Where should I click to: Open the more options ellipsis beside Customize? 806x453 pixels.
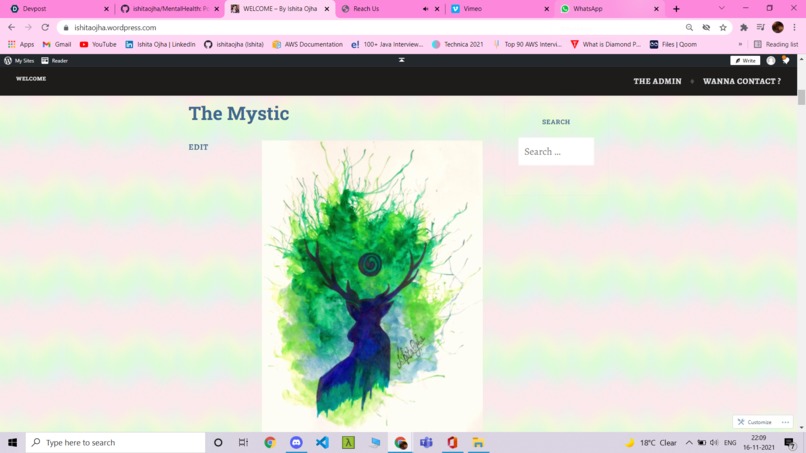(785, 422)
